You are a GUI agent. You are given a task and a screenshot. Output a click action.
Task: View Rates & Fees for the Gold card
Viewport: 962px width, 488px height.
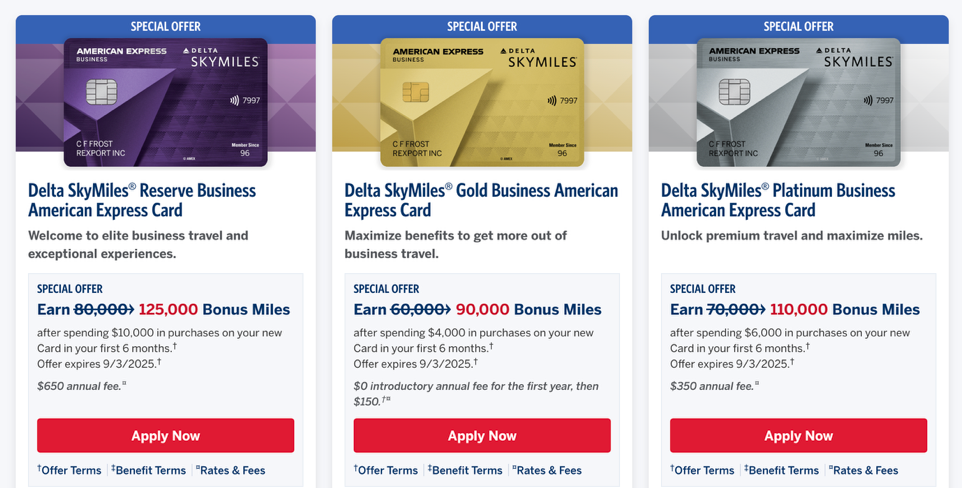547,470
